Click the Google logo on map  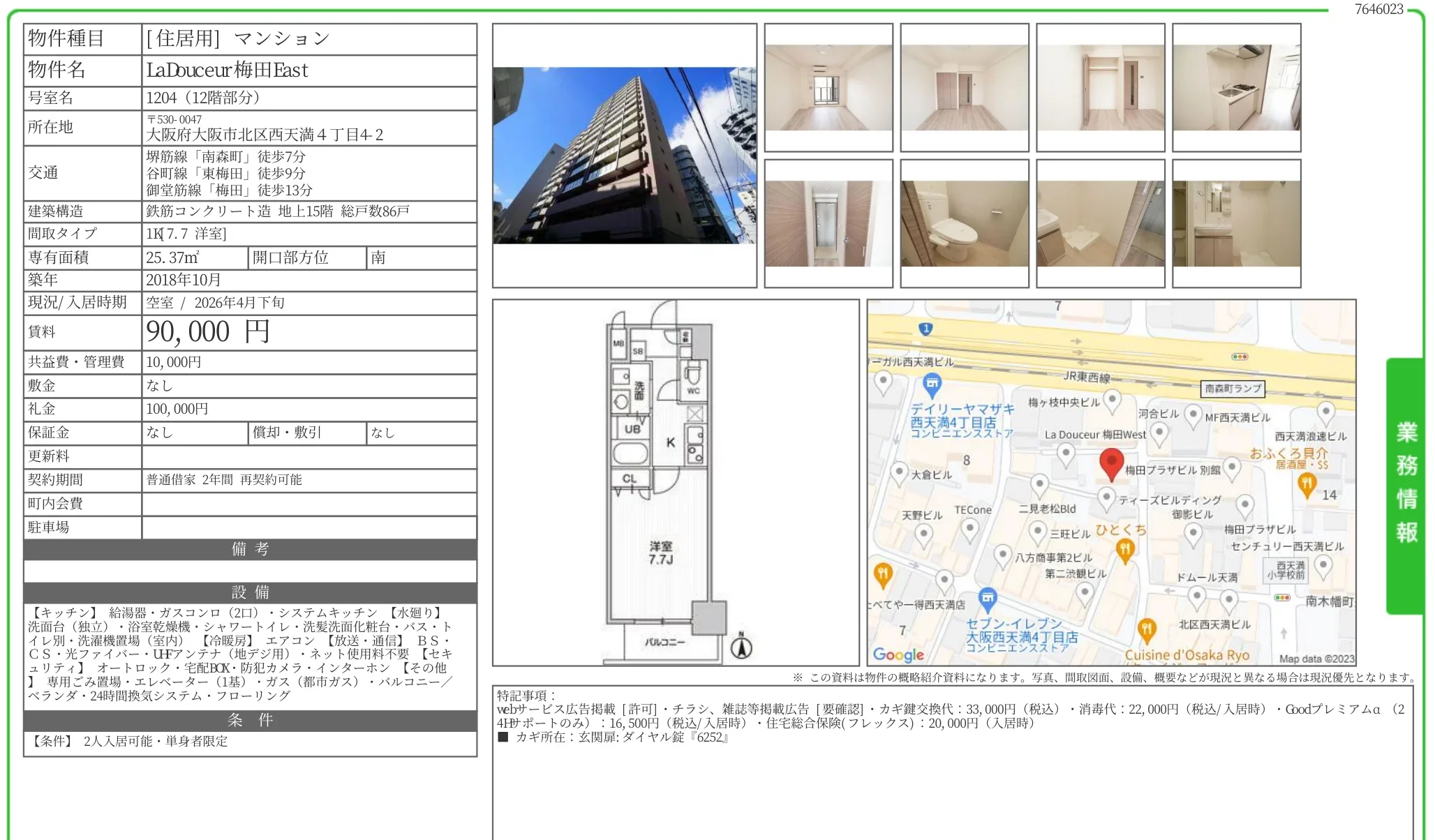[x=898, y=654]
